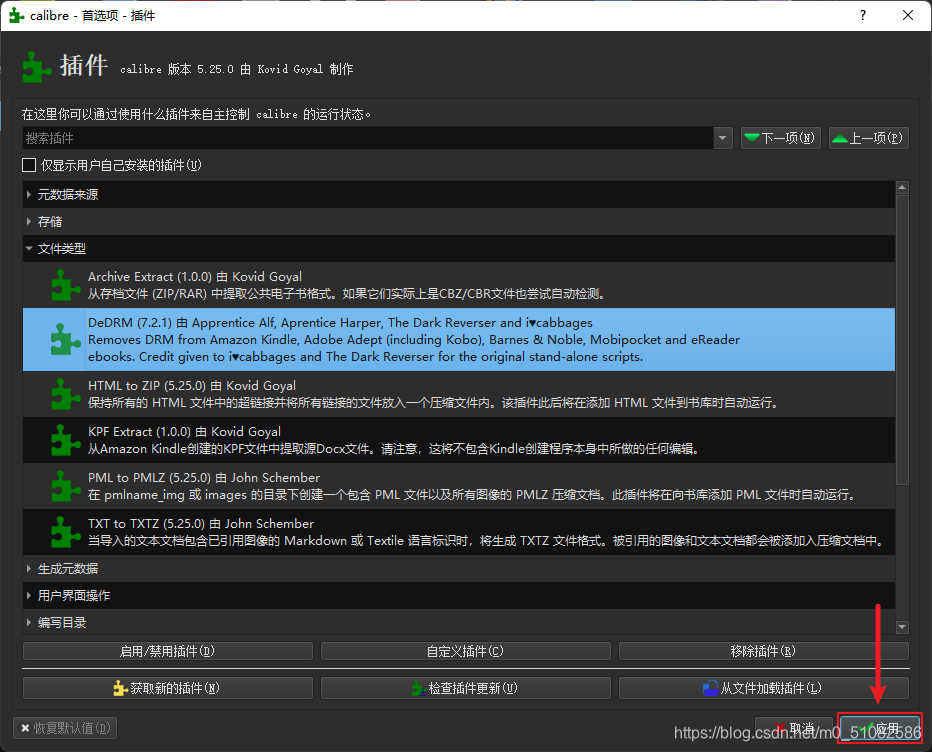Click the plugin list vertical scrollbar thumb
Image resolution: width=932 pixels, height=752 pixels.
pos(902,340)
